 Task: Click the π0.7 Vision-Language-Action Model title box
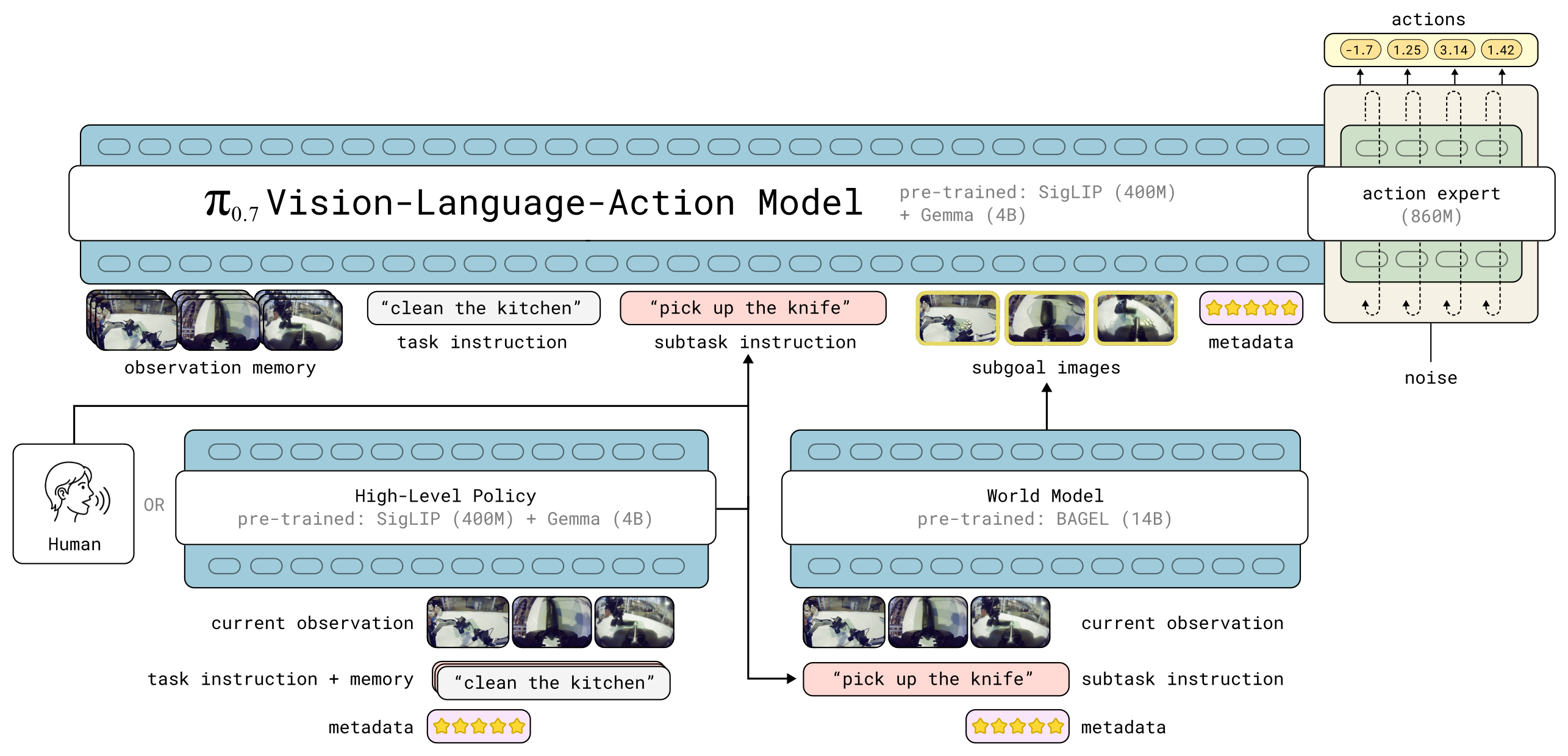pos(695,204)
